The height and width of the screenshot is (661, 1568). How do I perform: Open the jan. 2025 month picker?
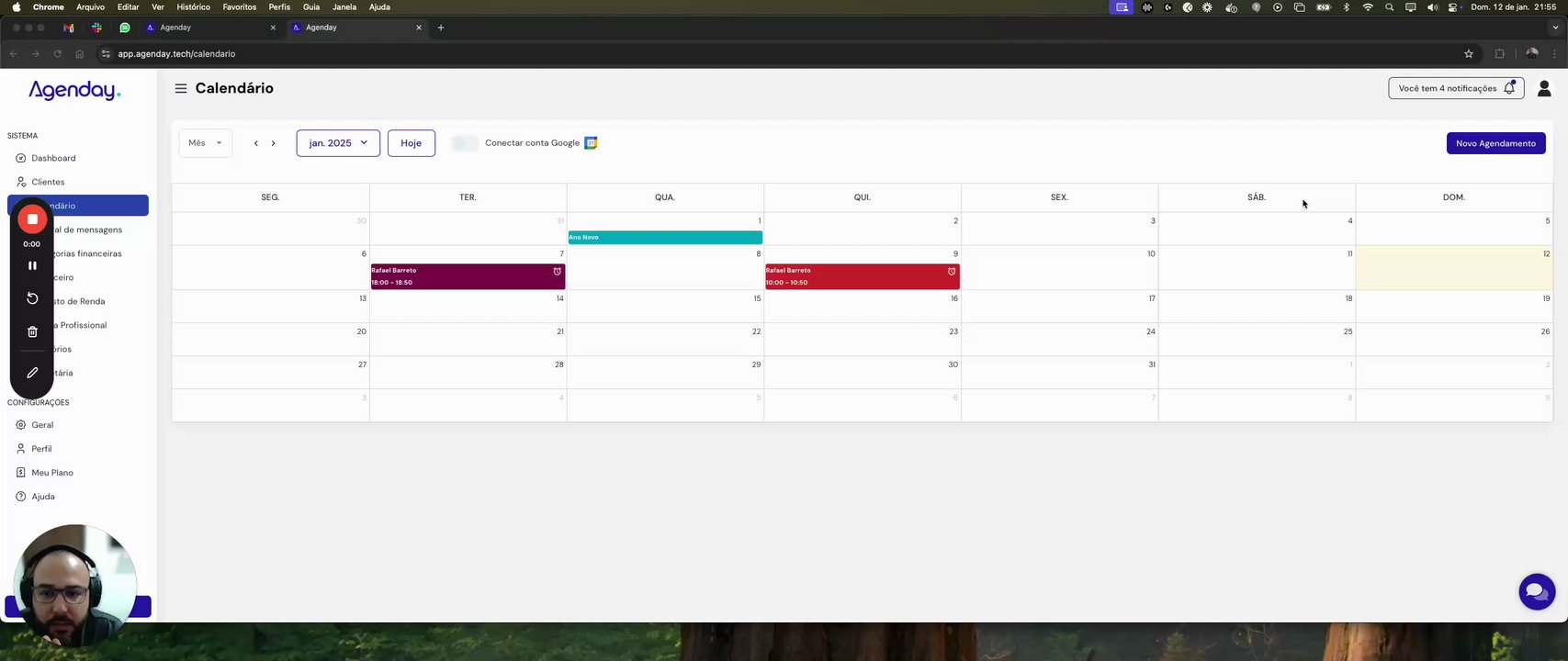338,143
